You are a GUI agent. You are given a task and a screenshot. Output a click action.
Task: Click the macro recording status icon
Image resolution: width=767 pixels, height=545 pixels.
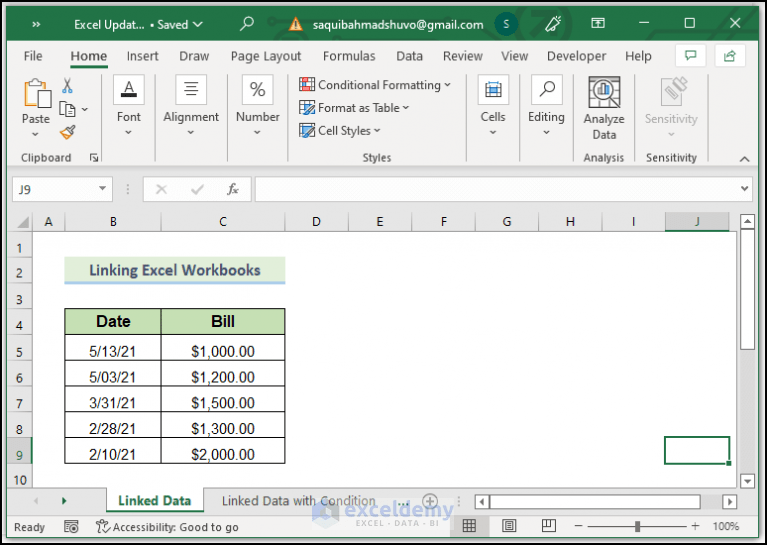(x=71, y=526)
